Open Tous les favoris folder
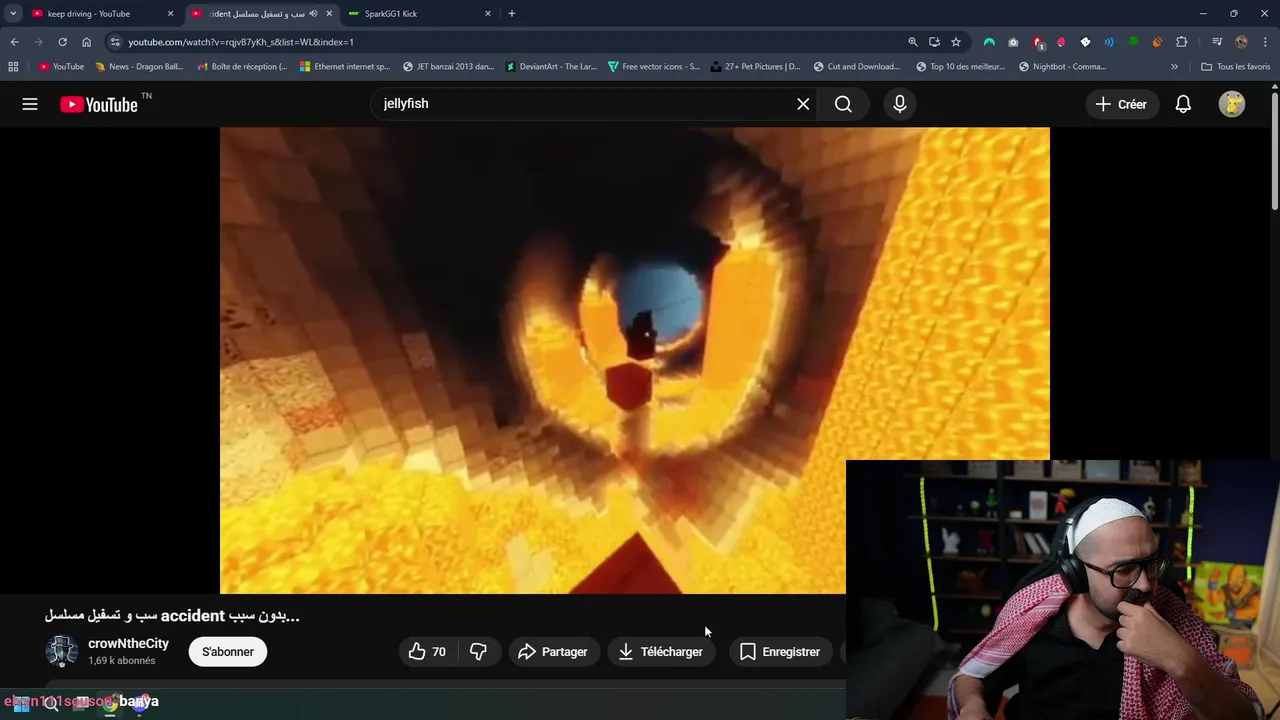The image size is (1280, 720). click(1235, 67)
